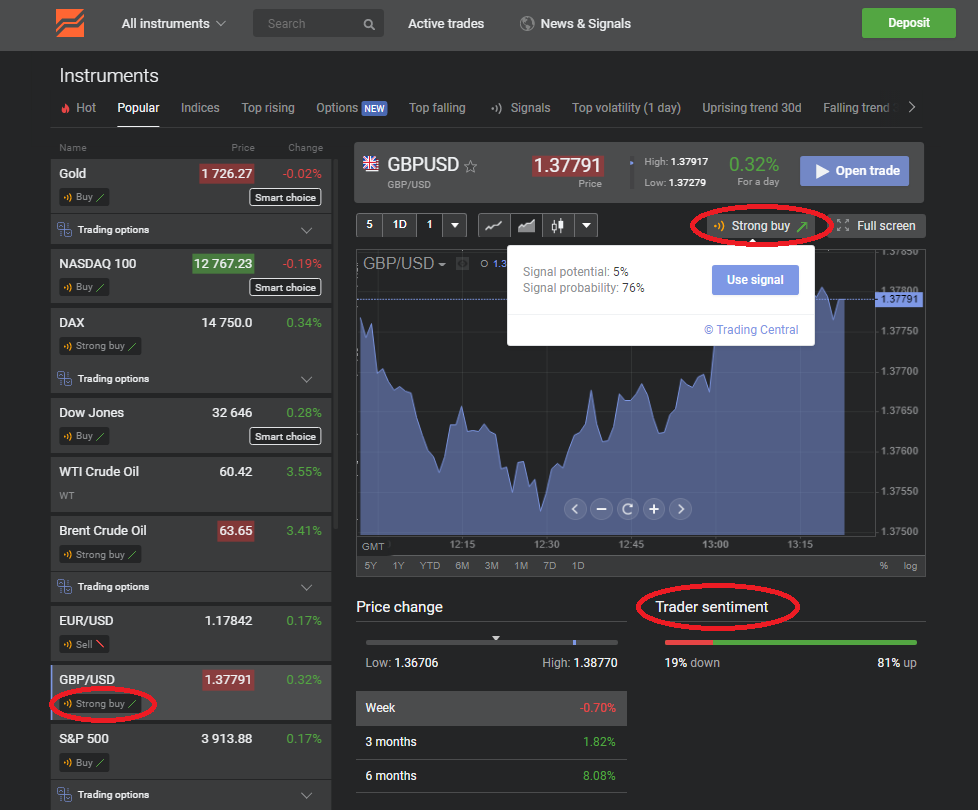Zoom in on chart with plus button
Screen dimensions: 978x810
(x=654, y=509)
